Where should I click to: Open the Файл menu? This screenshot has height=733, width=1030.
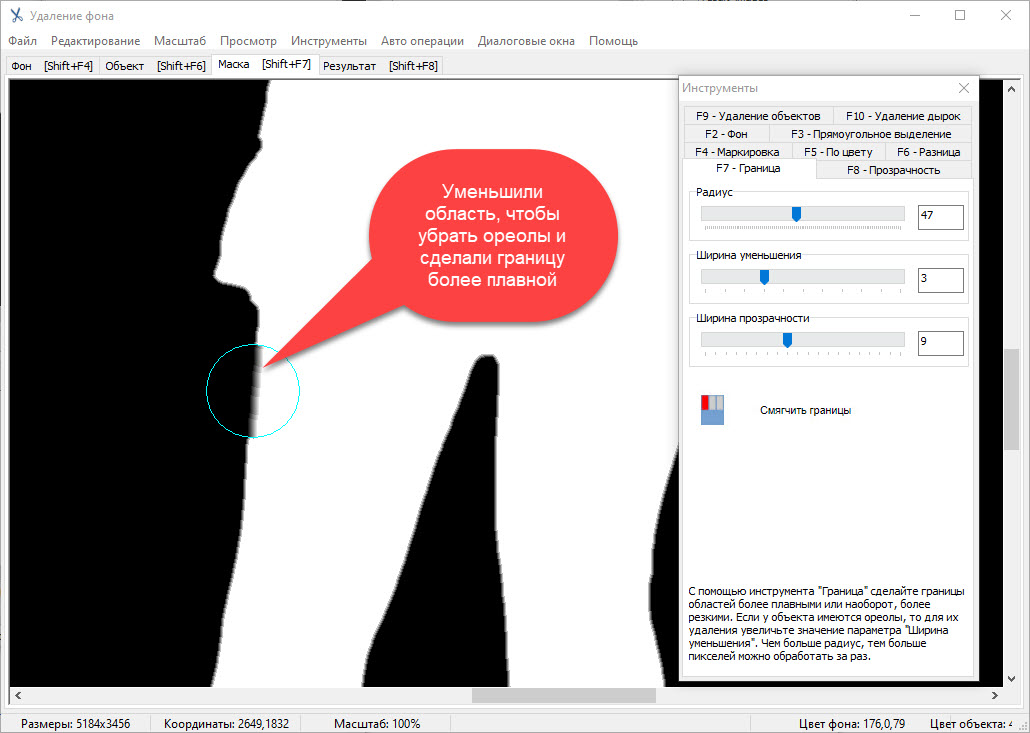[x=22, y=41]
